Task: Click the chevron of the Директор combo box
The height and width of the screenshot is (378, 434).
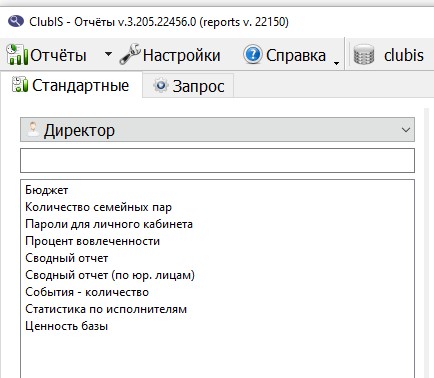Action: click(405, 130)
